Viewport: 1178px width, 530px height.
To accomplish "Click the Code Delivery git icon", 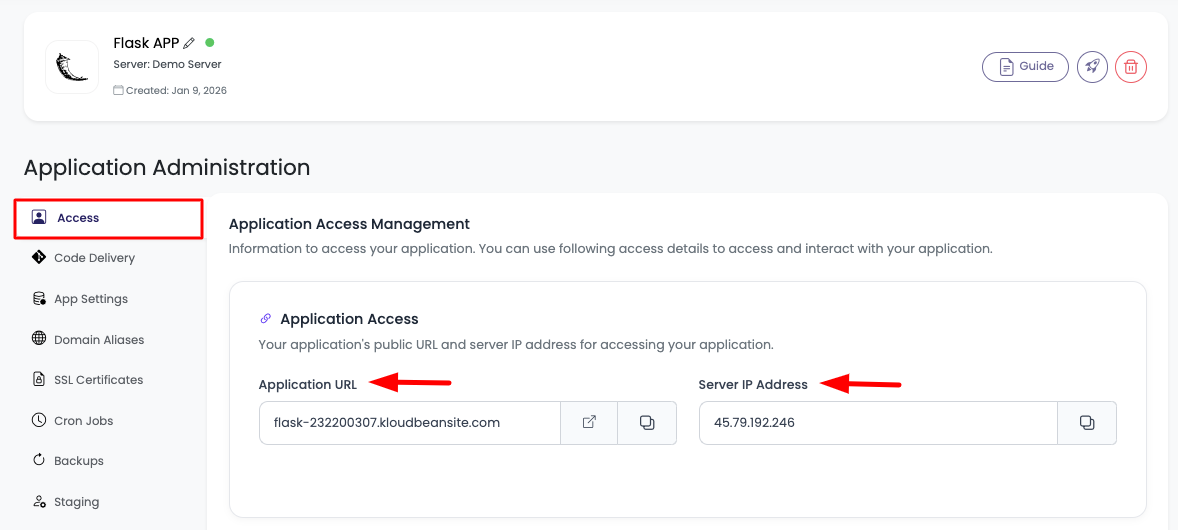I will click(x=38, y=257).
